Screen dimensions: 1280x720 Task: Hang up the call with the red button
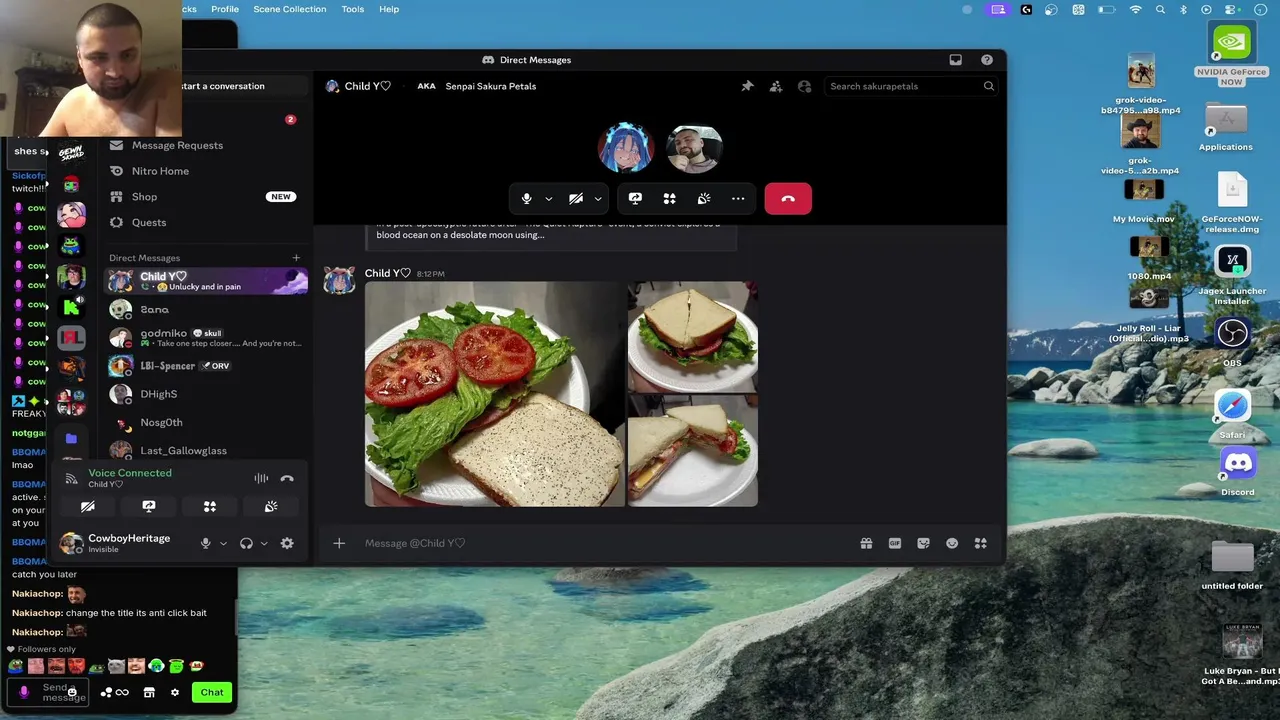(788, 199)
